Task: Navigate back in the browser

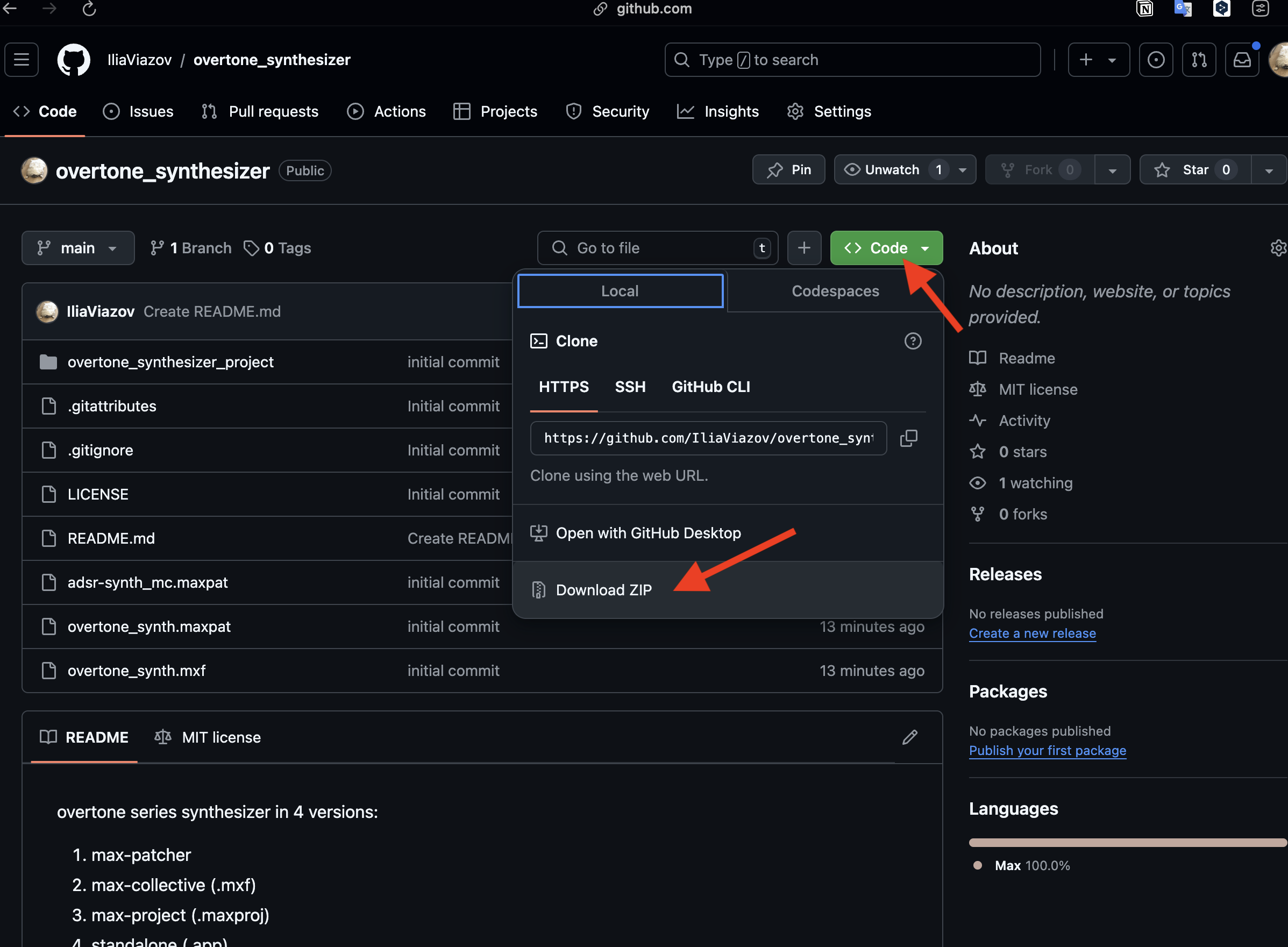Action: [10, 9]
